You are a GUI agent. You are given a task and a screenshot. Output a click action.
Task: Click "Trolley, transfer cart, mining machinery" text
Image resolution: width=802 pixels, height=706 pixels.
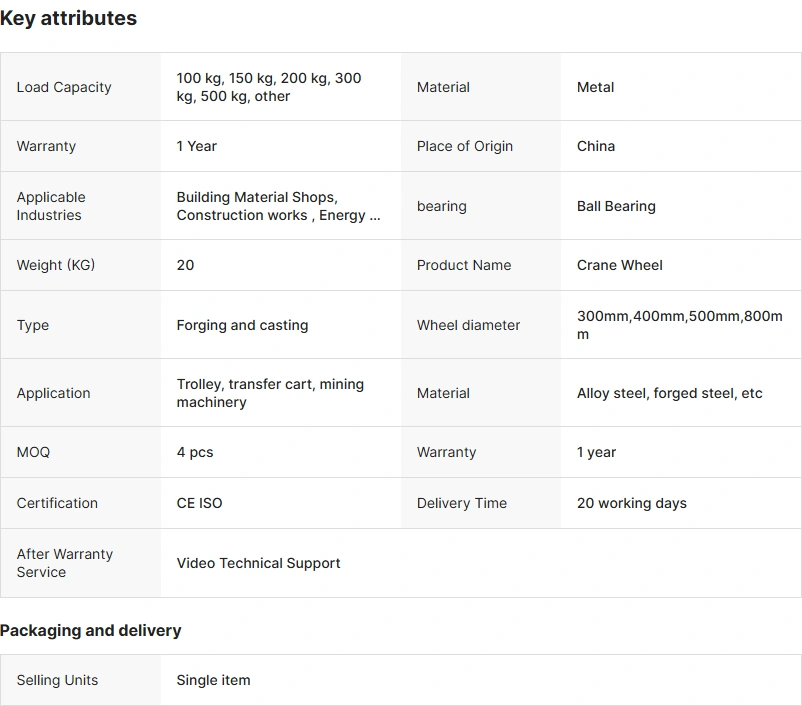click(270, 393)
